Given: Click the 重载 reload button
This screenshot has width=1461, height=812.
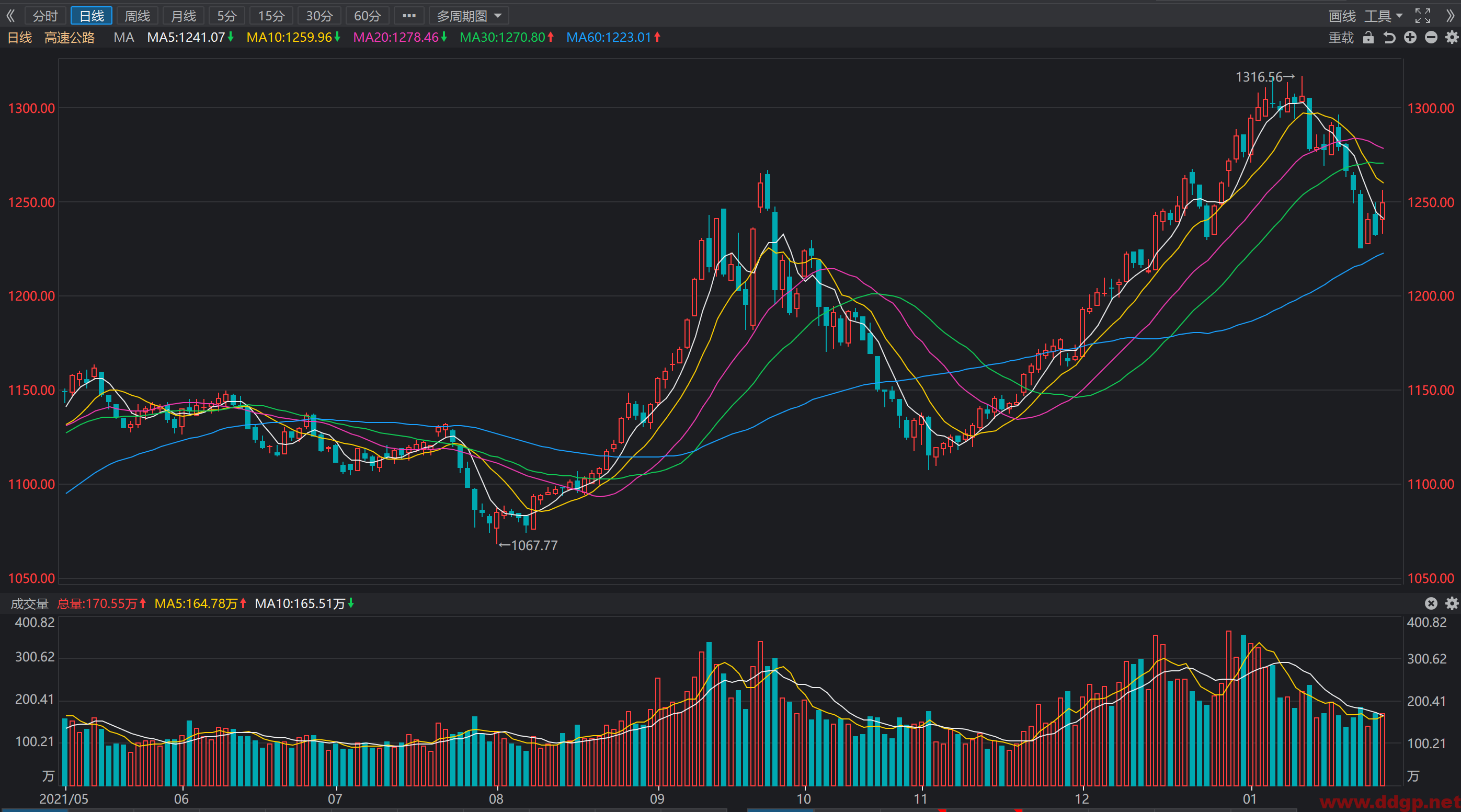Looking at the screenshot, I should tap(1341, 38).
